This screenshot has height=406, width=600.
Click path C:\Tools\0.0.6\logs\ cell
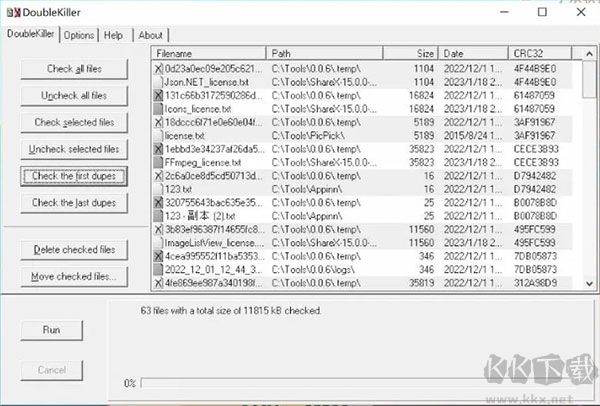pyautogui.click(x=313, y=270)
